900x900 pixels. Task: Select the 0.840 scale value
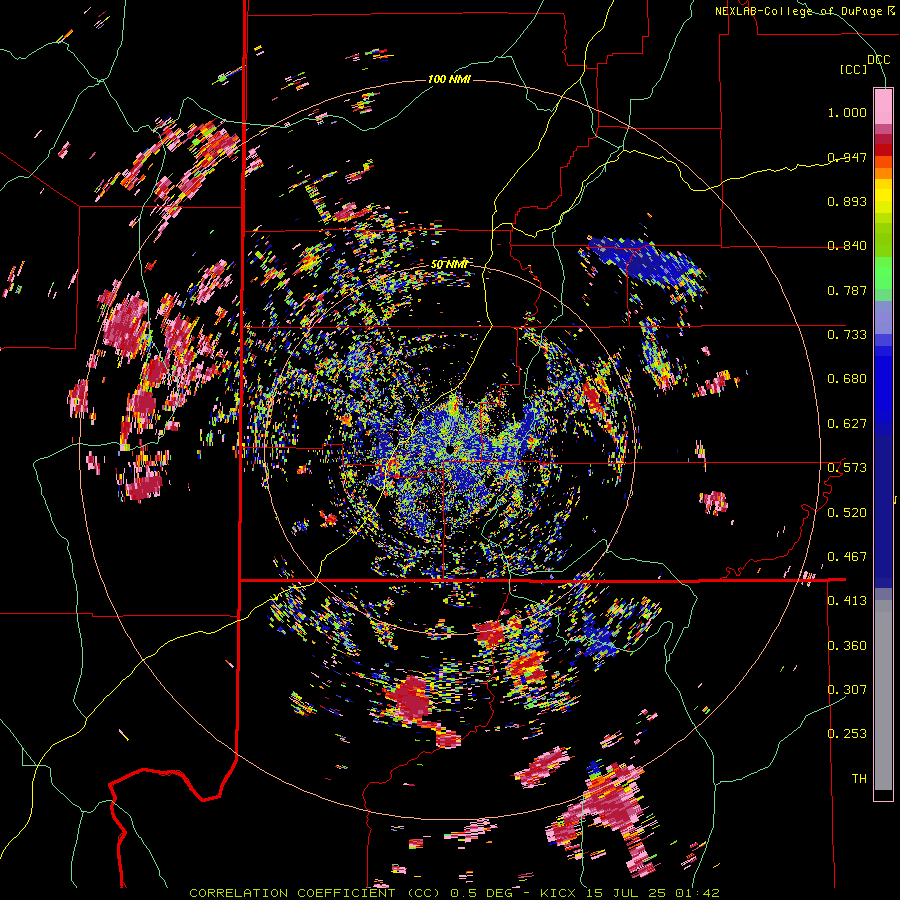click(847, 246)
